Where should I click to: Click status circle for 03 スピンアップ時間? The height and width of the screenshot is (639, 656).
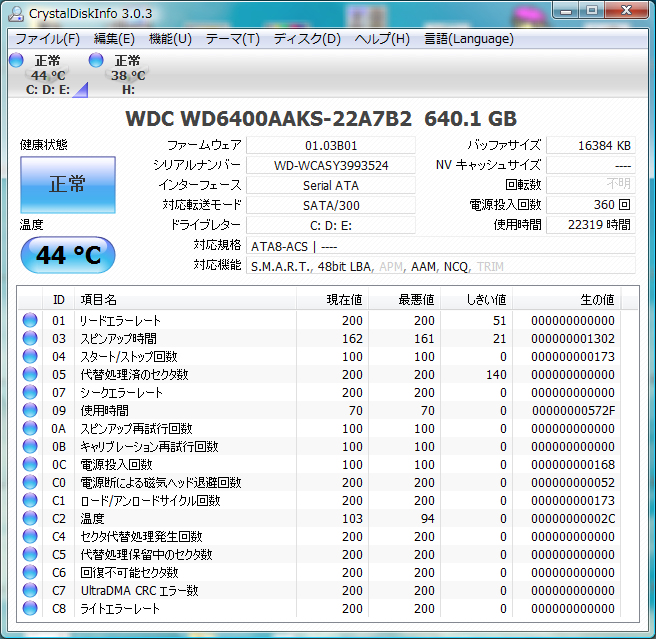30,338
